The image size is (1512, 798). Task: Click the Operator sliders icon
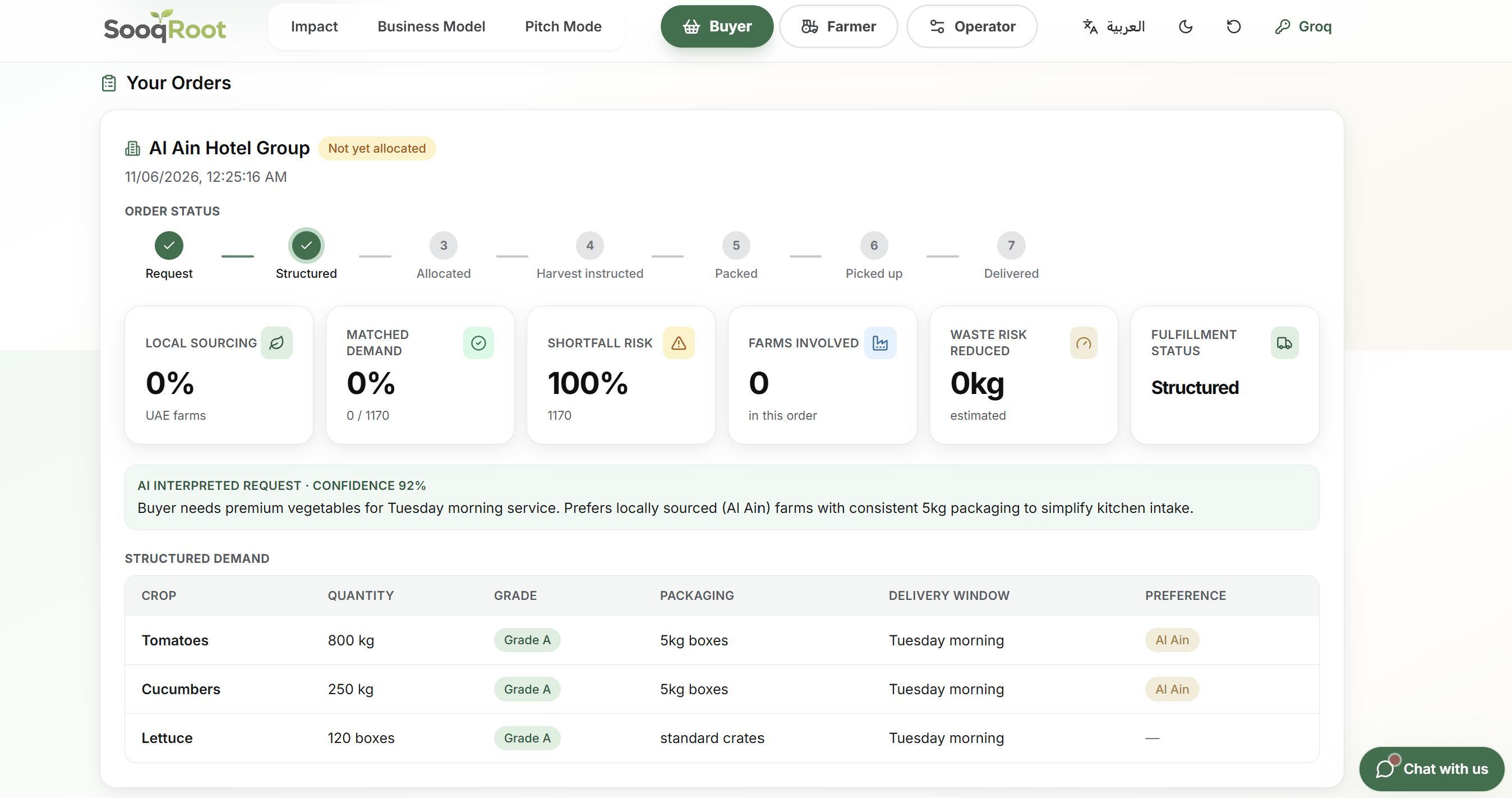(937, 26)
